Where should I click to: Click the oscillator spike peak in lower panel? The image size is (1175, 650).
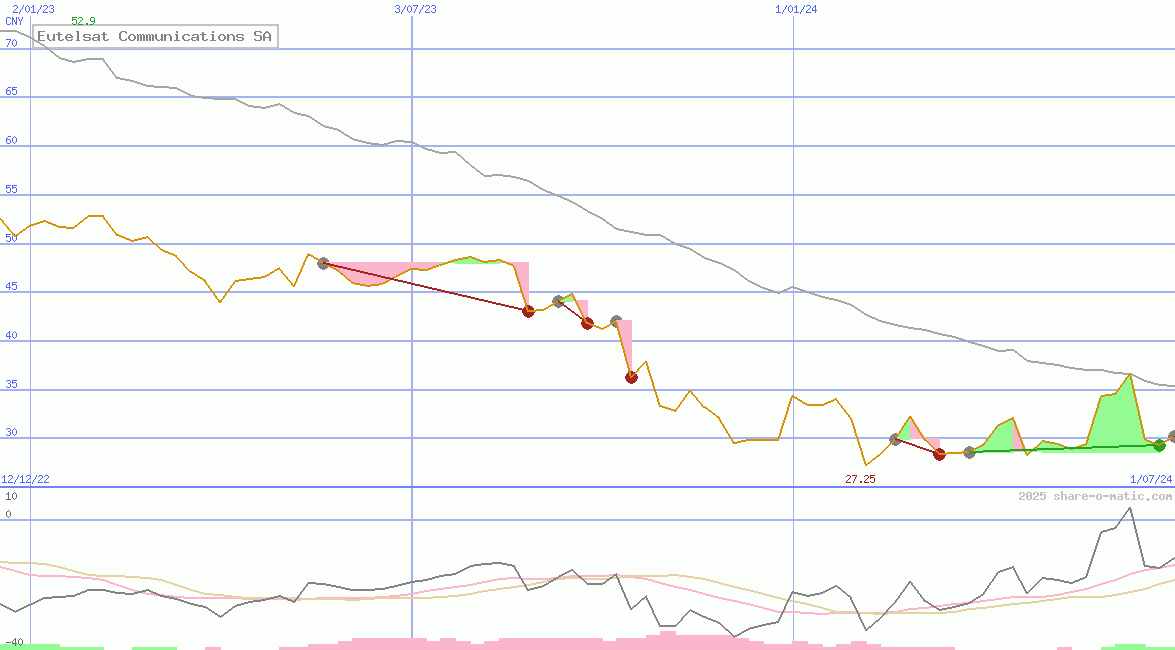(x=1129, y=508)
